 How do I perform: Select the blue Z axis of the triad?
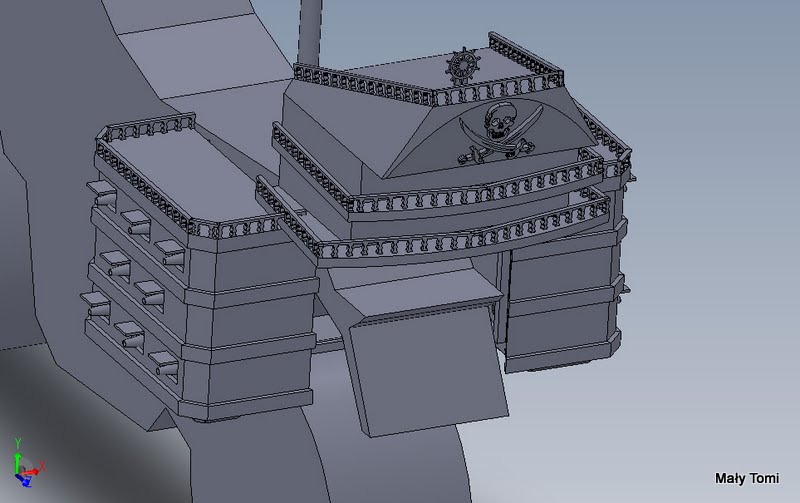(23, 480)
